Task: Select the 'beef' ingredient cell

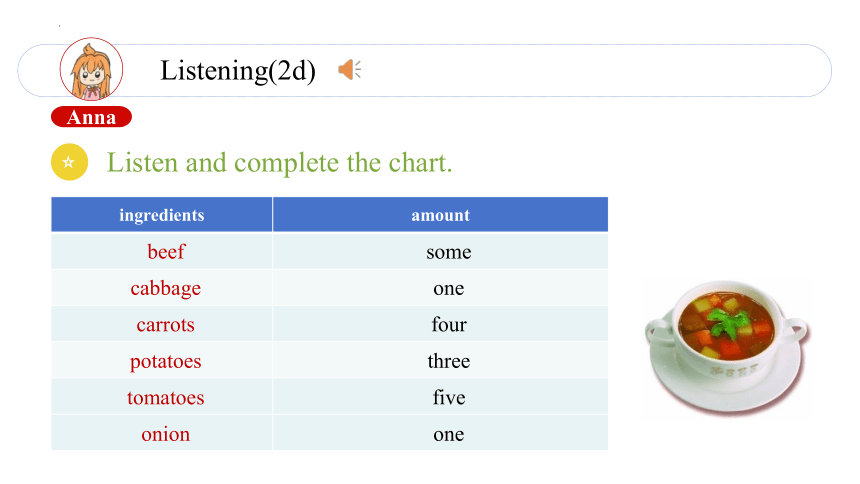Action: (162, 251)
